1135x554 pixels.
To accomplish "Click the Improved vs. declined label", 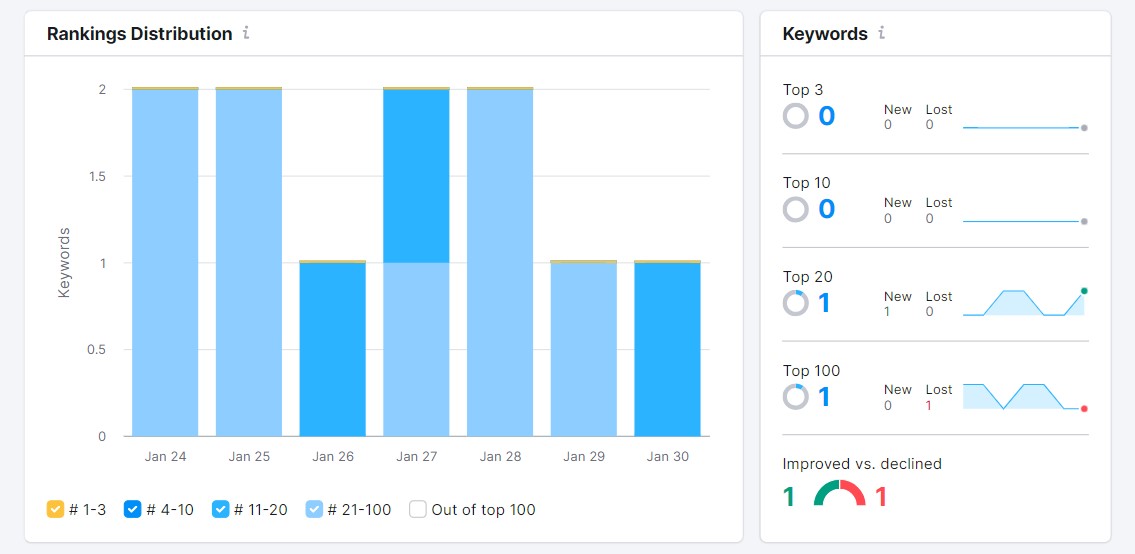I will tap(862, 463).
